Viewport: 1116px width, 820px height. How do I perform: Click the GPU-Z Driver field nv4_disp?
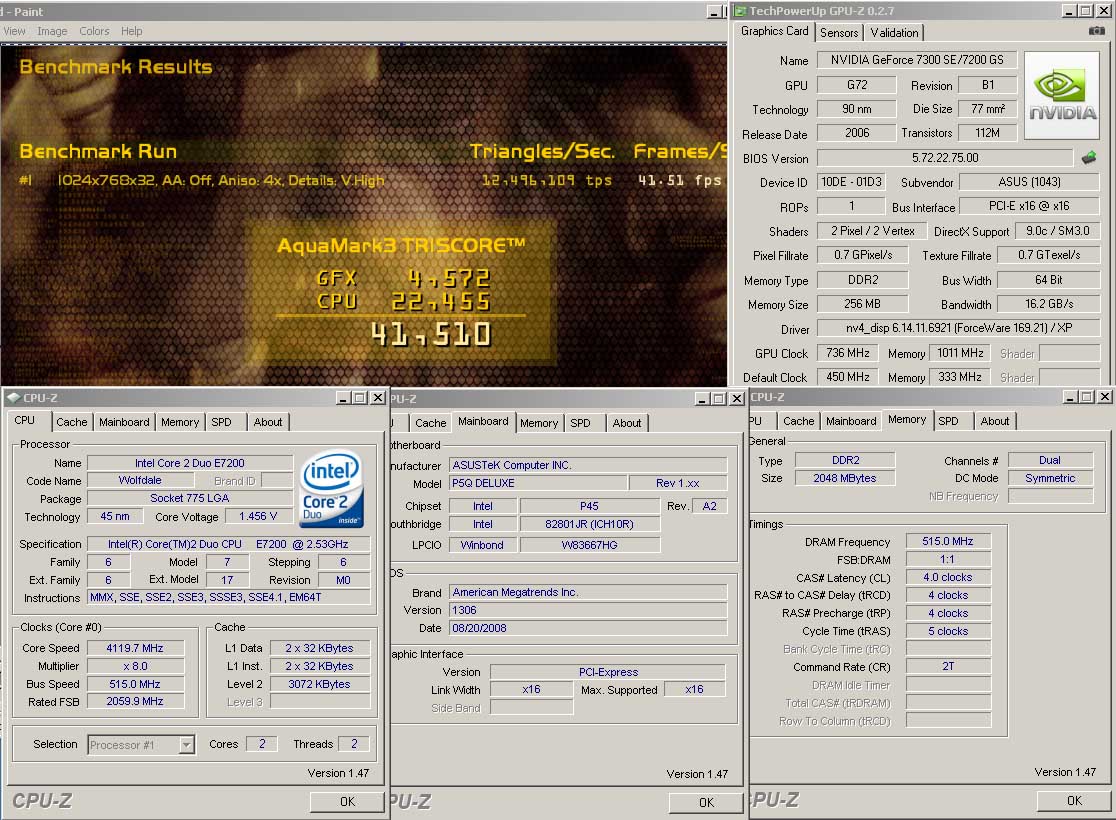[958, 328]
